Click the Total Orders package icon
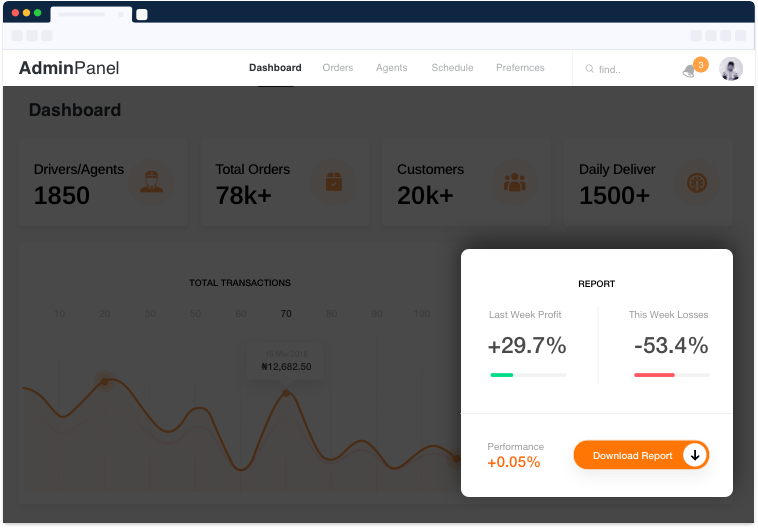Image resolution: width=758 pixels, height=528 pixels. point(334,182)
